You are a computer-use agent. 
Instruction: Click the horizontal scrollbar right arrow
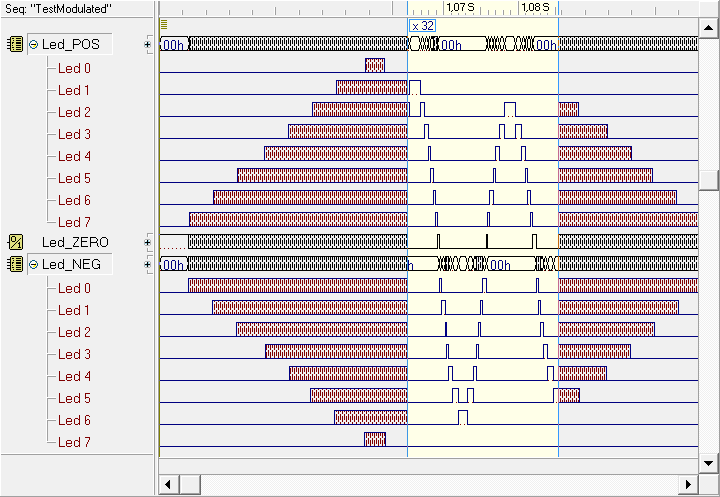coord(688,484)
